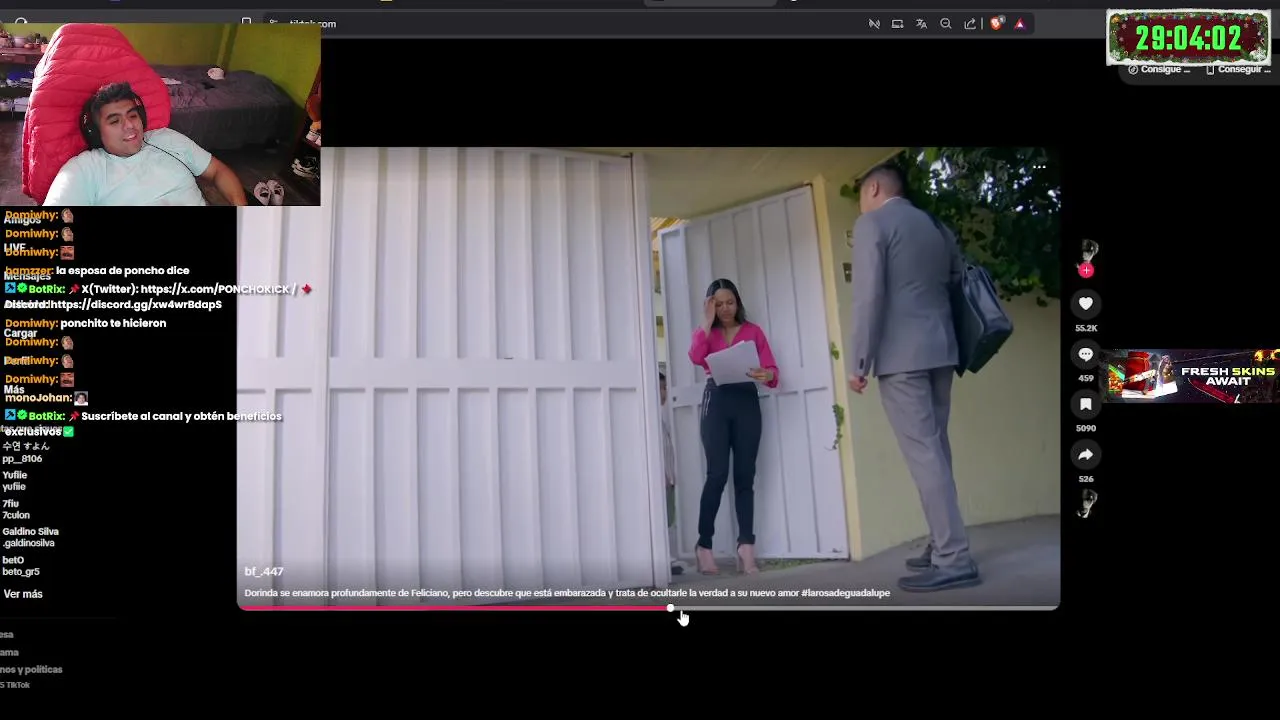Open the Galdino Silva account

(30, 537)
